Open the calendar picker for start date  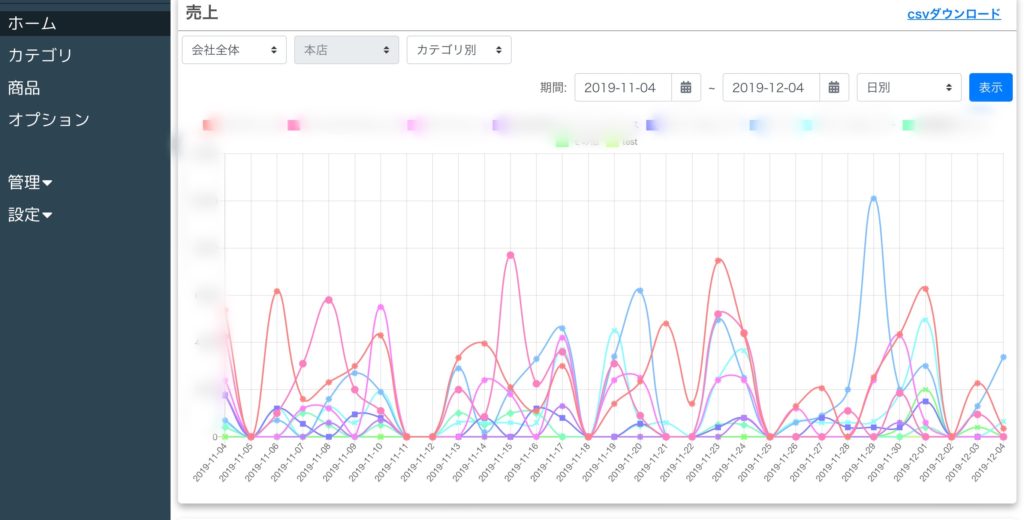[686, 88]
